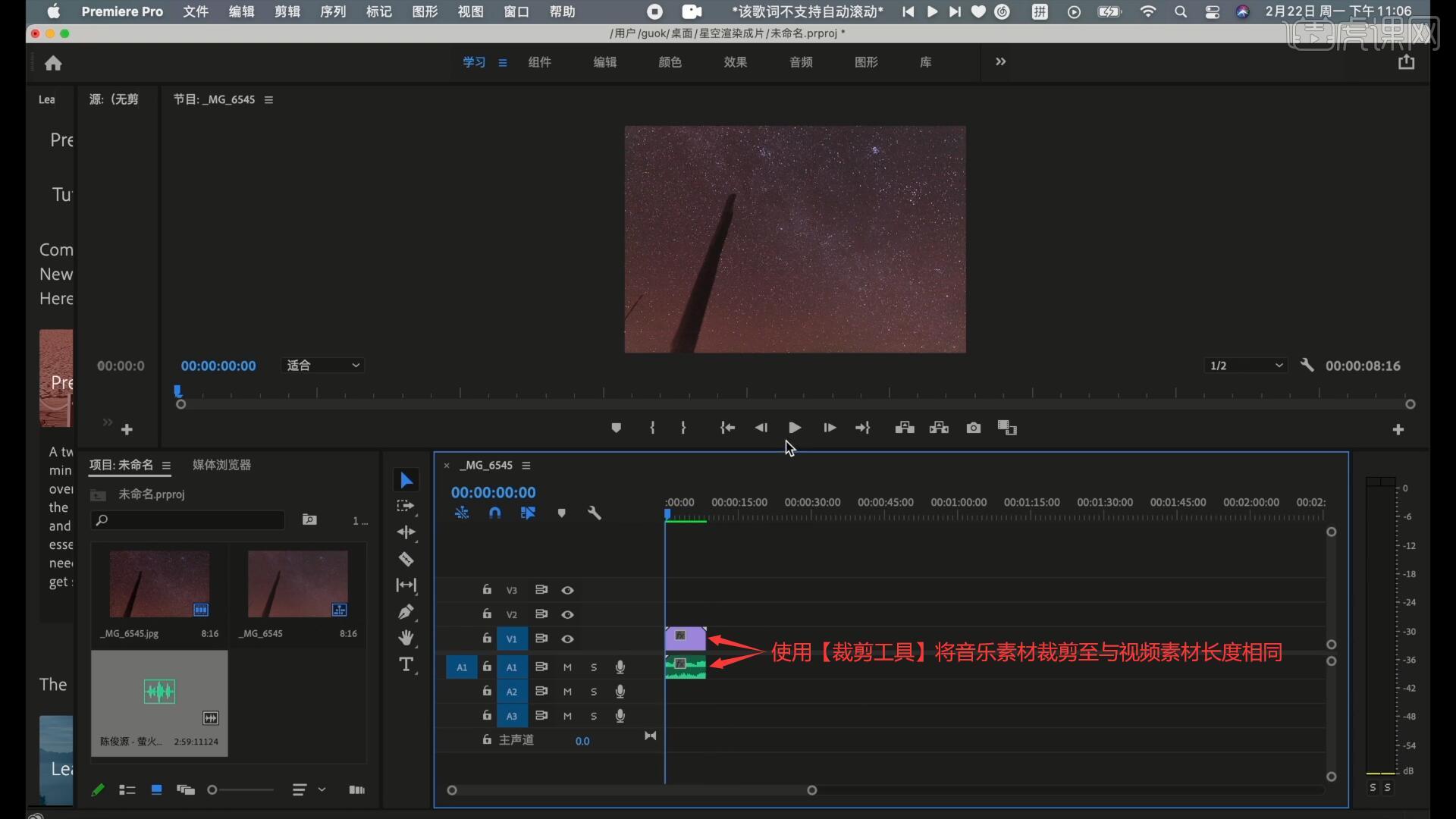The height and width of the screenshot is (819, 1456).
Task: Switch to the 媒体浏览器 tab
Action: (x=221, y=465)
